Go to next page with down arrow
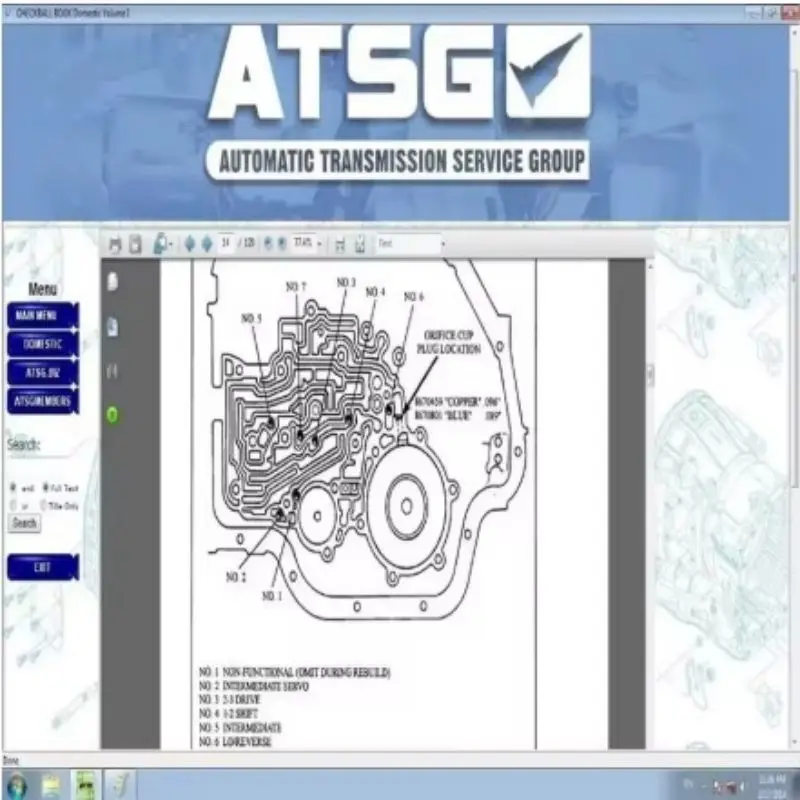Viewport: 800px width, 800px height. pyautogui.click(x=207, y=244)
